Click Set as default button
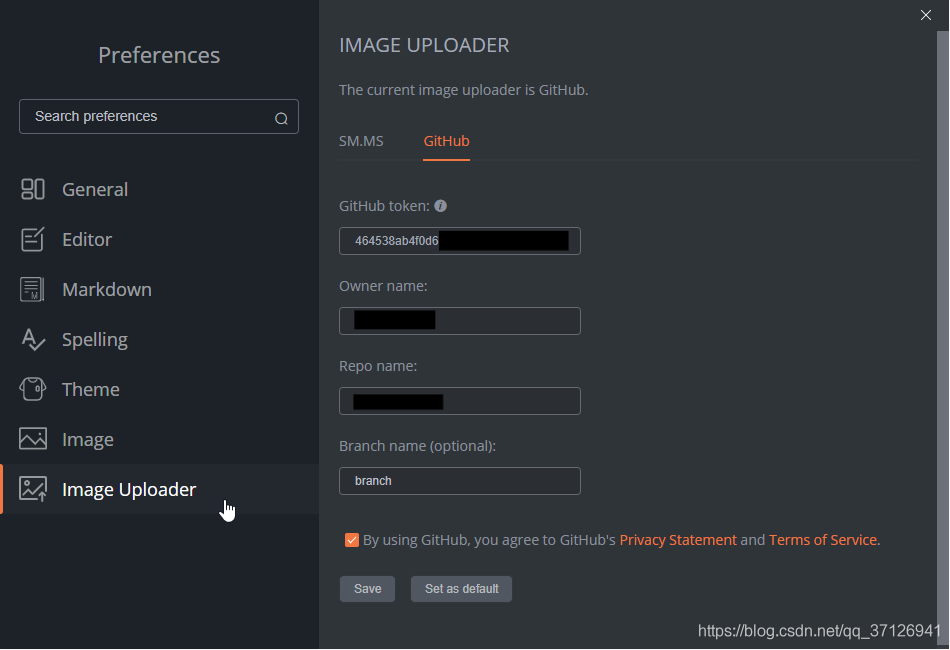 [x=462, y=589]
